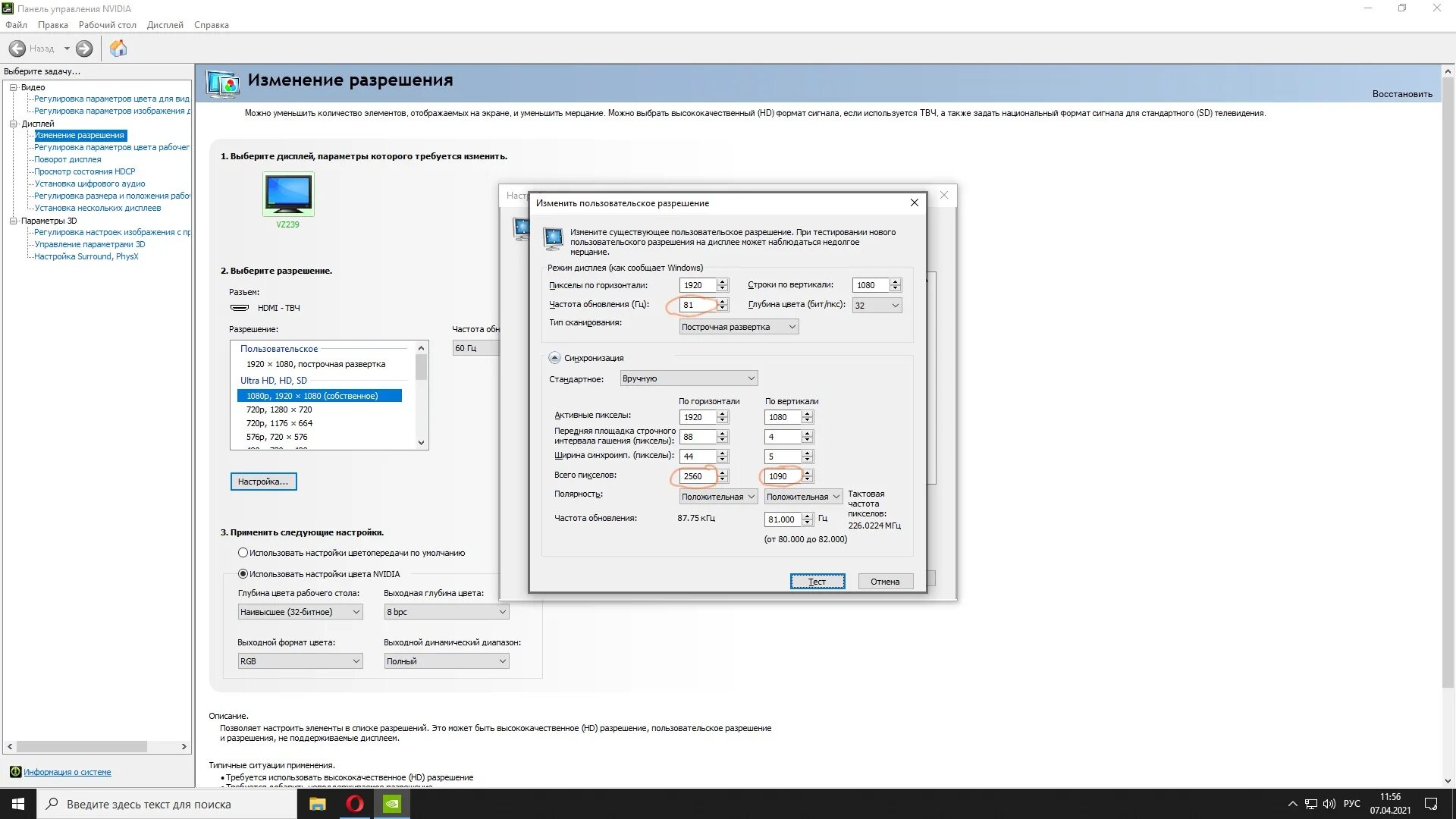
Task: Open the Home icon in toolbar
Action: 118,49
